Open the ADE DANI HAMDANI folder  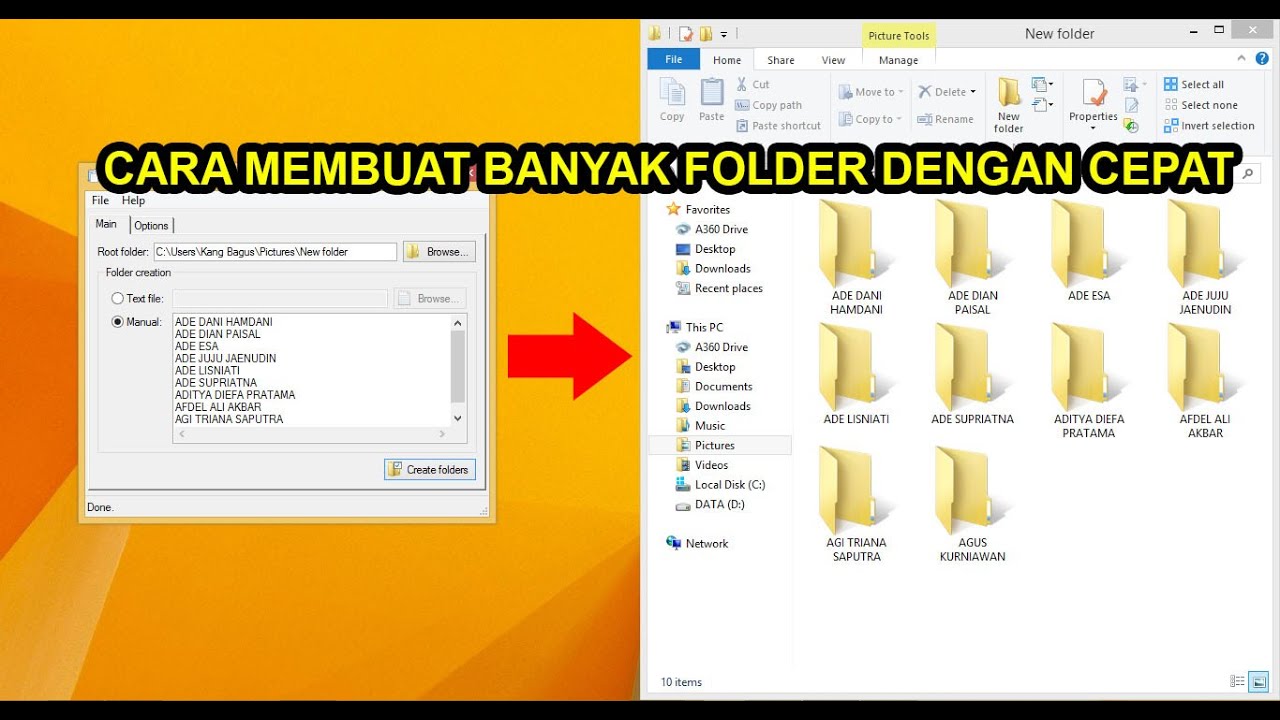856,257
